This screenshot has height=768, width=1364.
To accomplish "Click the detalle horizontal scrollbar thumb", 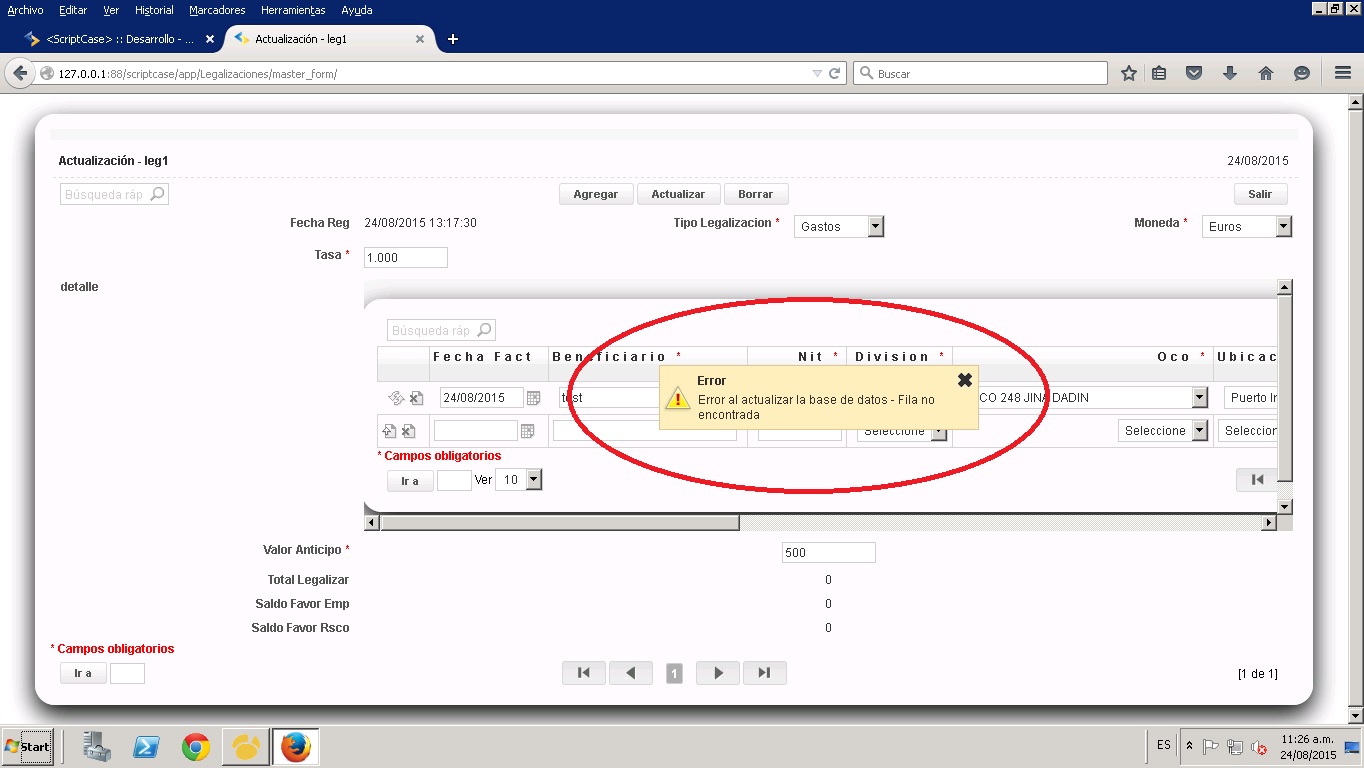I will 560,523.
